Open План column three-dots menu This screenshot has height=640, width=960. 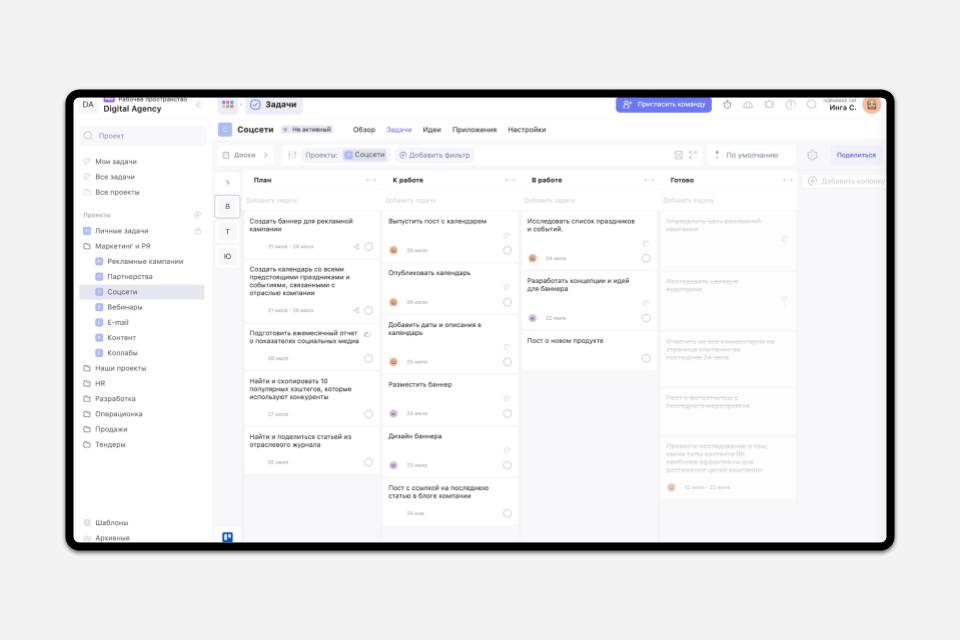point(371,180)
